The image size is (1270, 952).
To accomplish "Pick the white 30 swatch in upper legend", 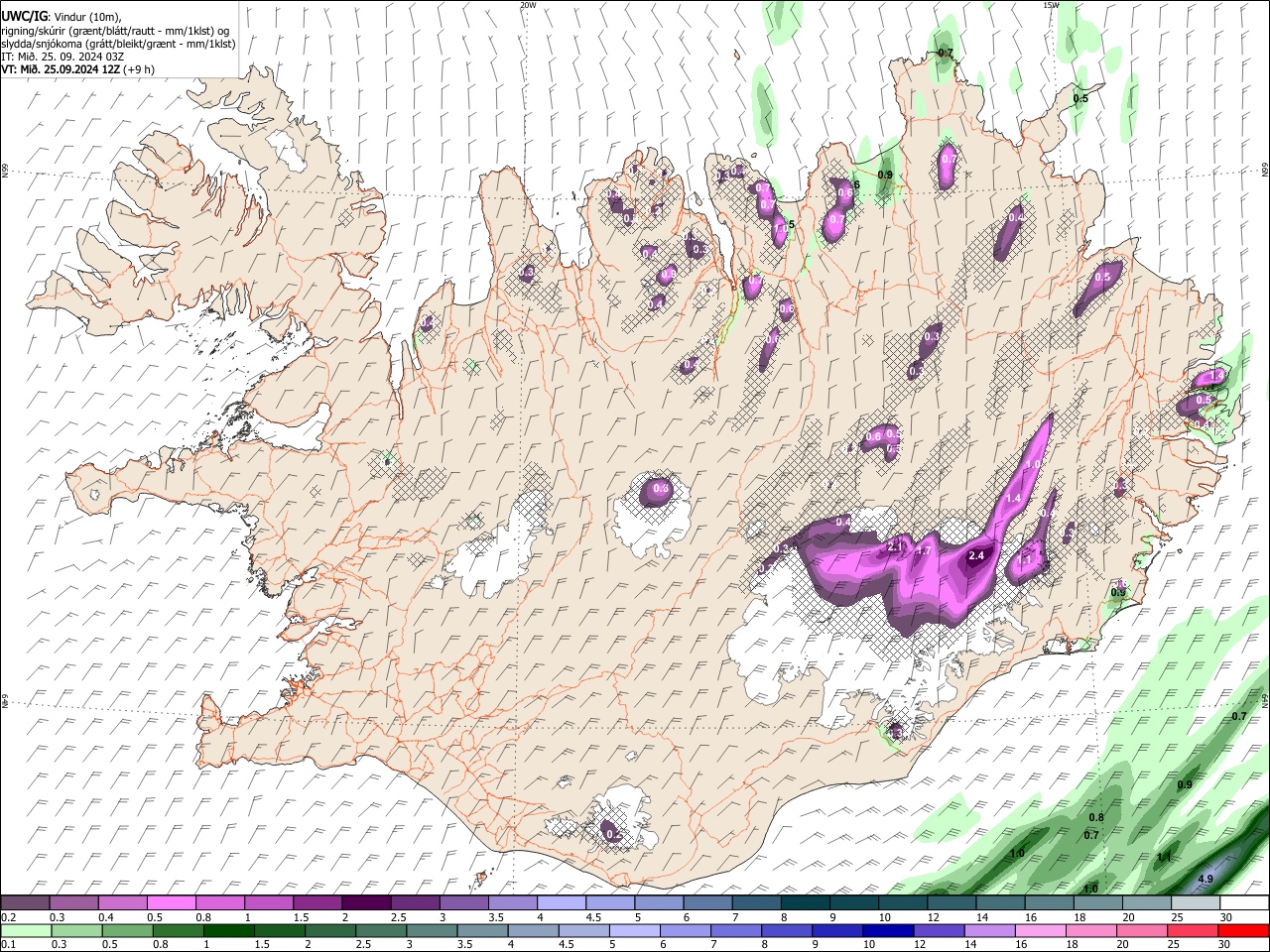I will (x=1243, y=903).
